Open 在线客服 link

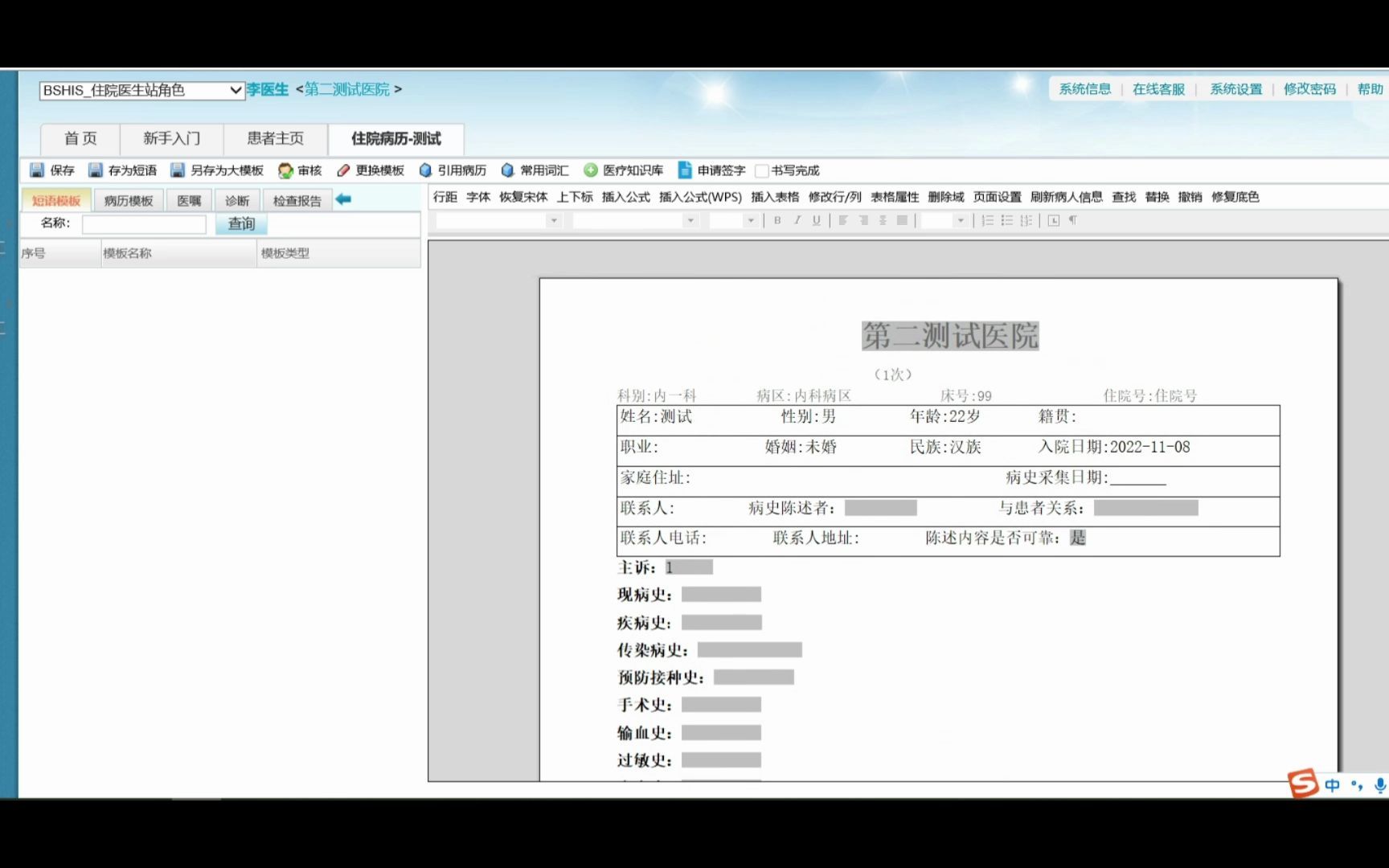tap(1159, 89)
